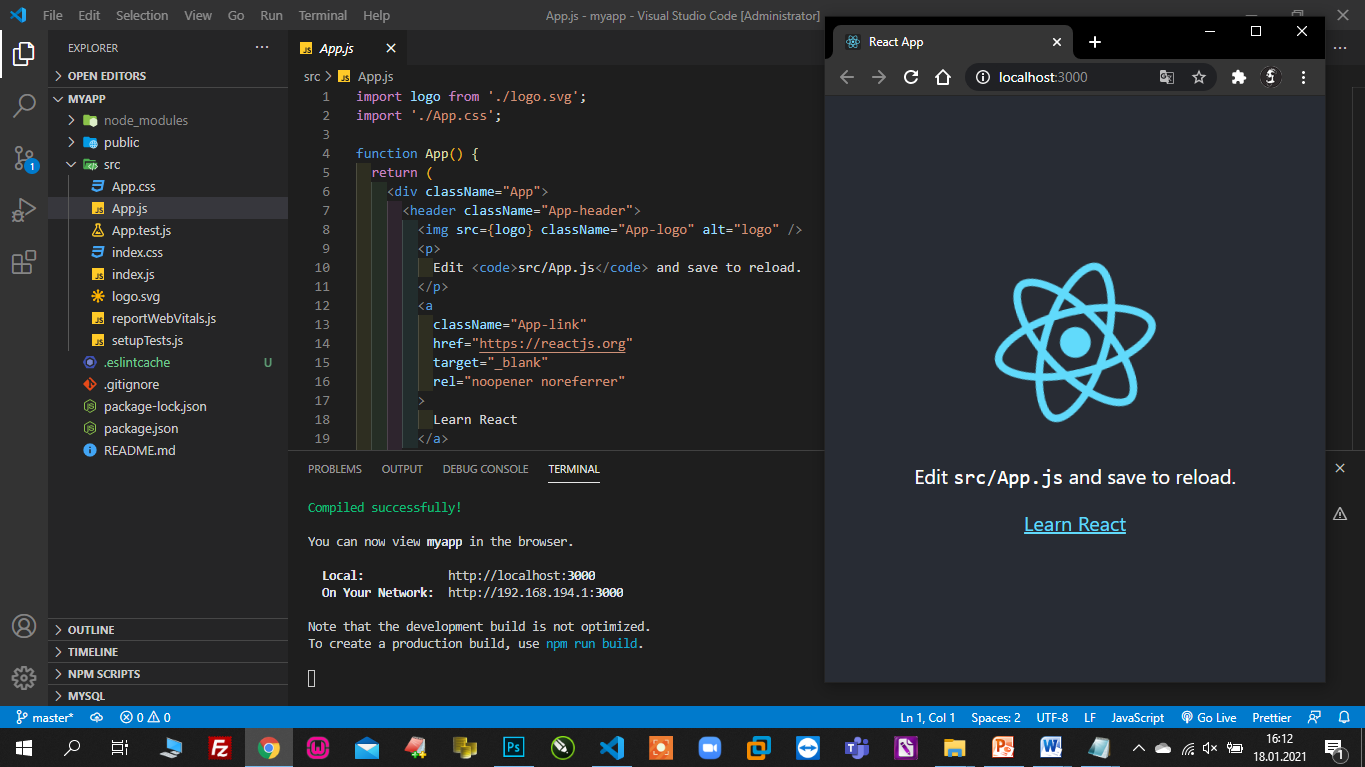Switch to the PROBLEMS tab
1365x767 pixels.
coord(334,469)
